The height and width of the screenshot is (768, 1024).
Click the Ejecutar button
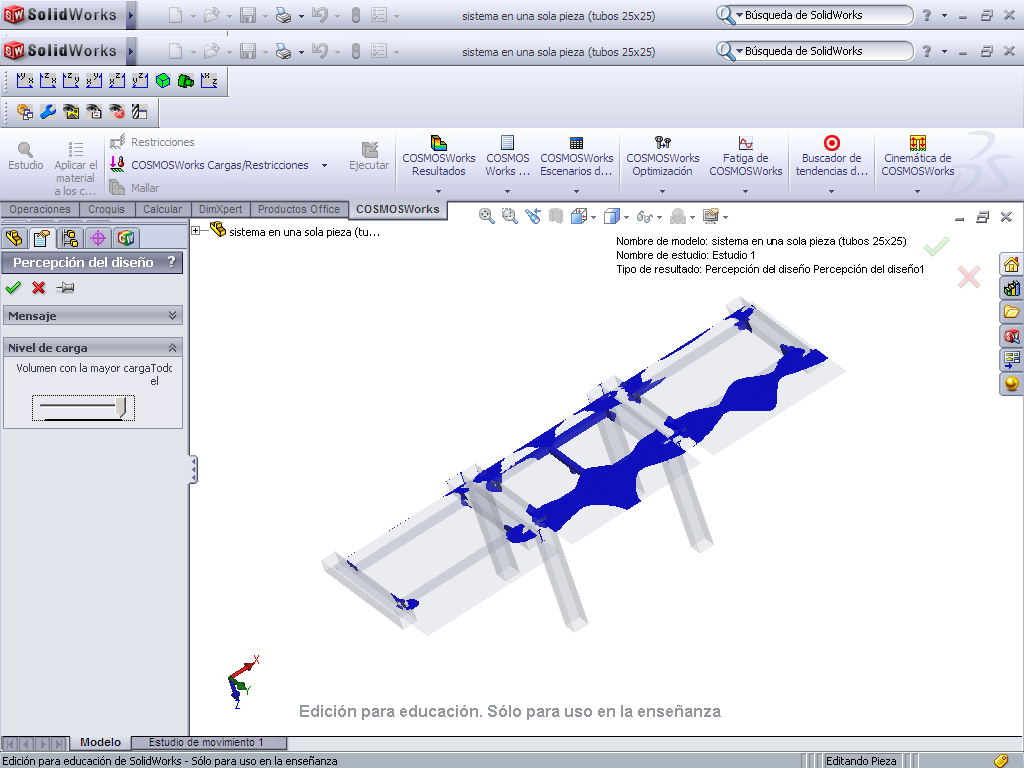[368, 158]
